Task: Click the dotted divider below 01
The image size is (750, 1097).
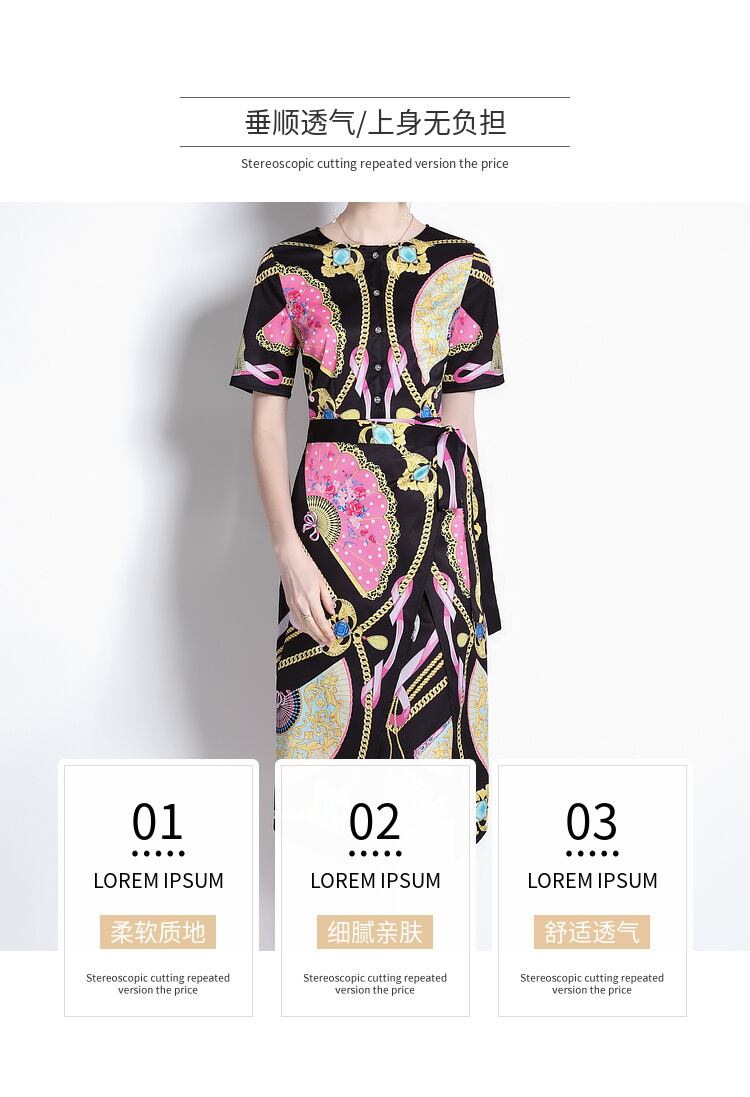Action: click(158, 854)
